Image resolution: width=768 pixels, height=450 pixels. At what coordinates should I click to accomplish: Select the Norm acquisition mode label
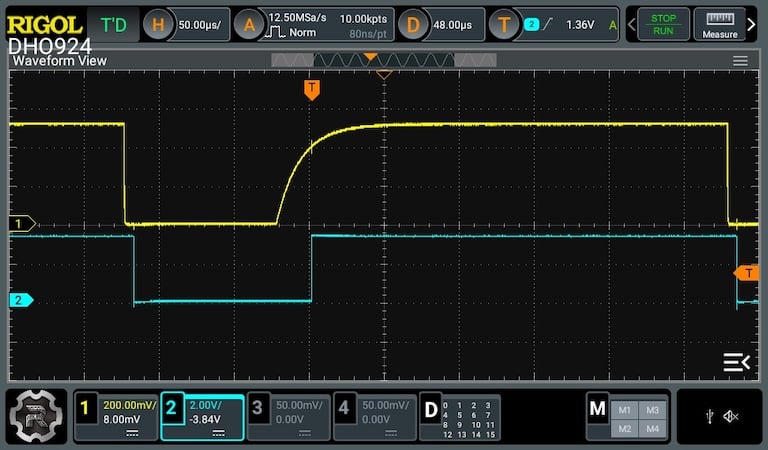pyautogui.click(x=302, y=33)
